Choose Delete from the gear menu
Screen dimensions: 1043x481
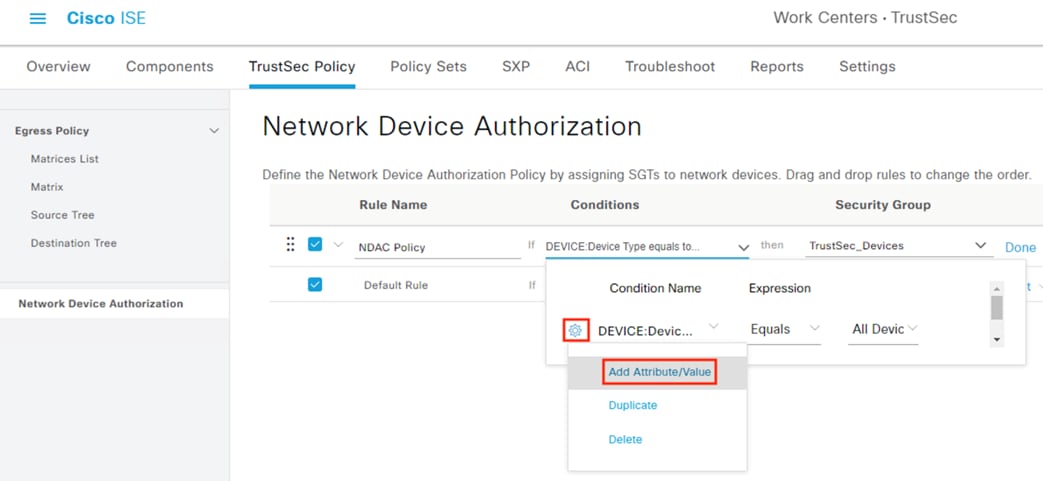point(625,440)
